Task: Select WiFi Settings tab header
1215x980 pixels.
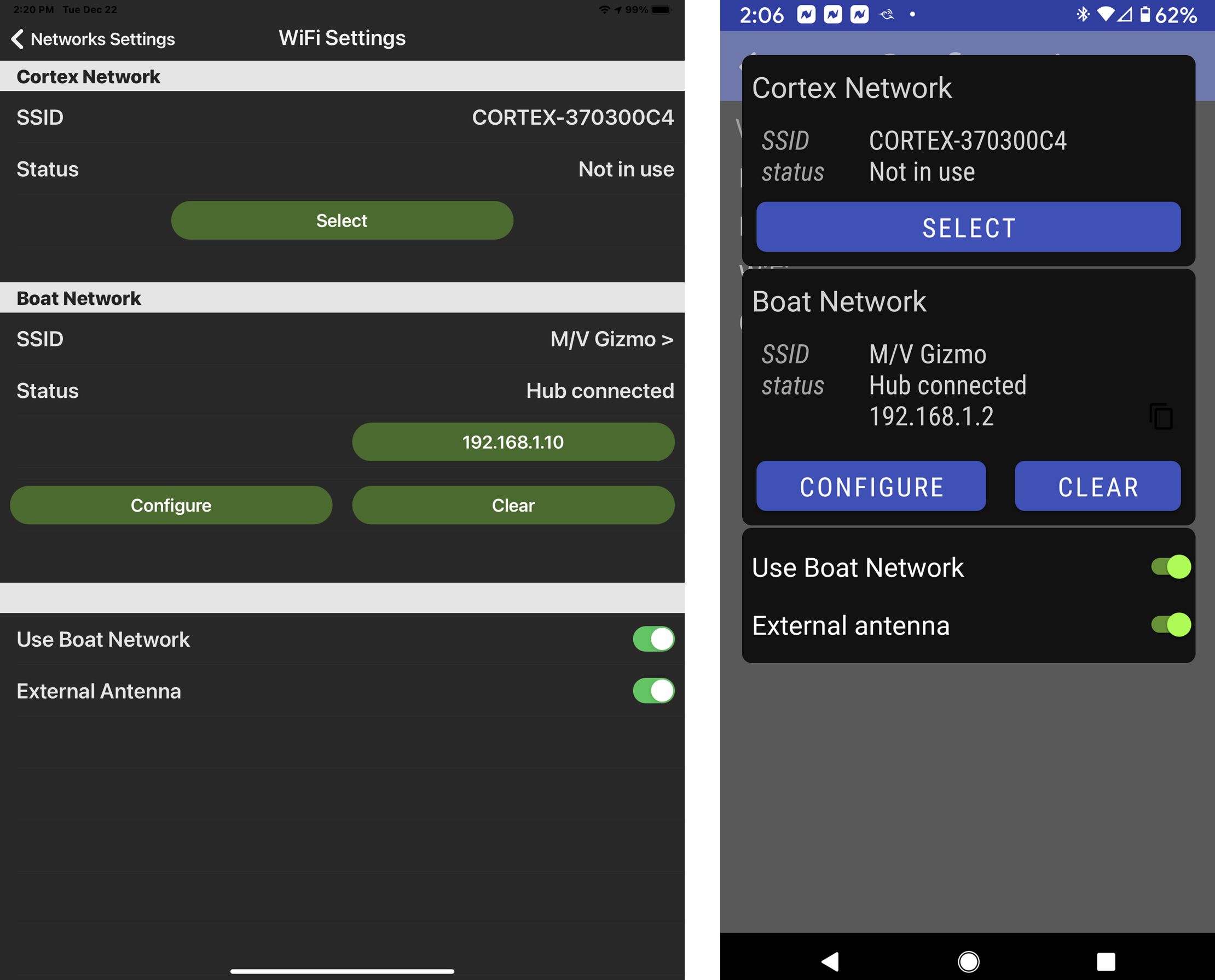Action: [341, 38]
